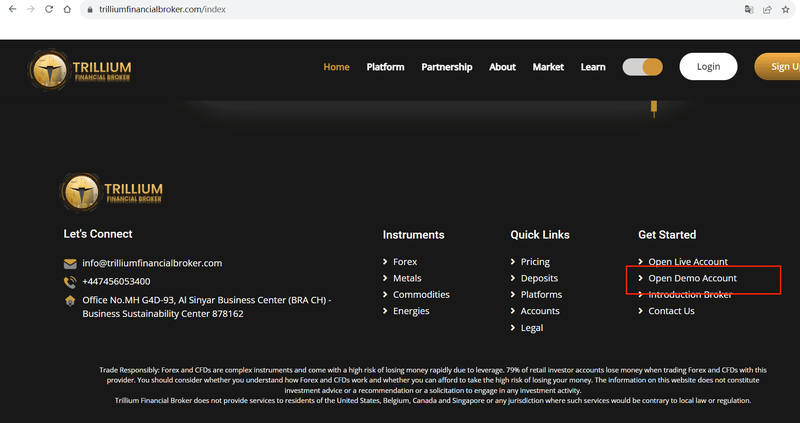The width and height of the screenshot is (800, 423).
Task: Click the Introduction Broker link
Action: [690, 294]
